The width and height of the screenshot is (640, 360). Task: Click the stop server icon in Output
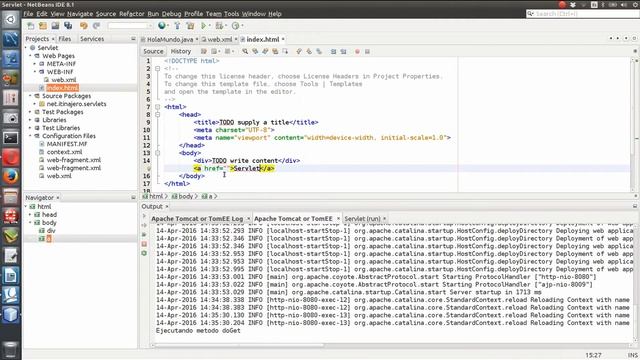point(144,244)
